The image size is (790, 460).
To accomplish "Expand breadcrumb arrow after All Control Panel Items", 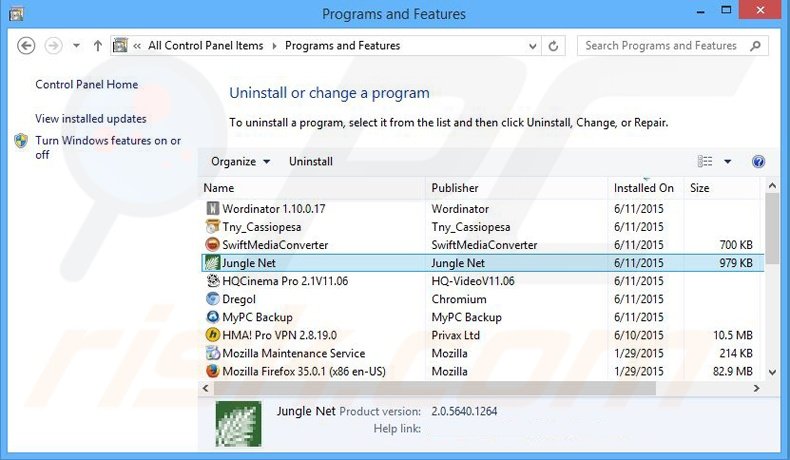I will coord(275,46).
